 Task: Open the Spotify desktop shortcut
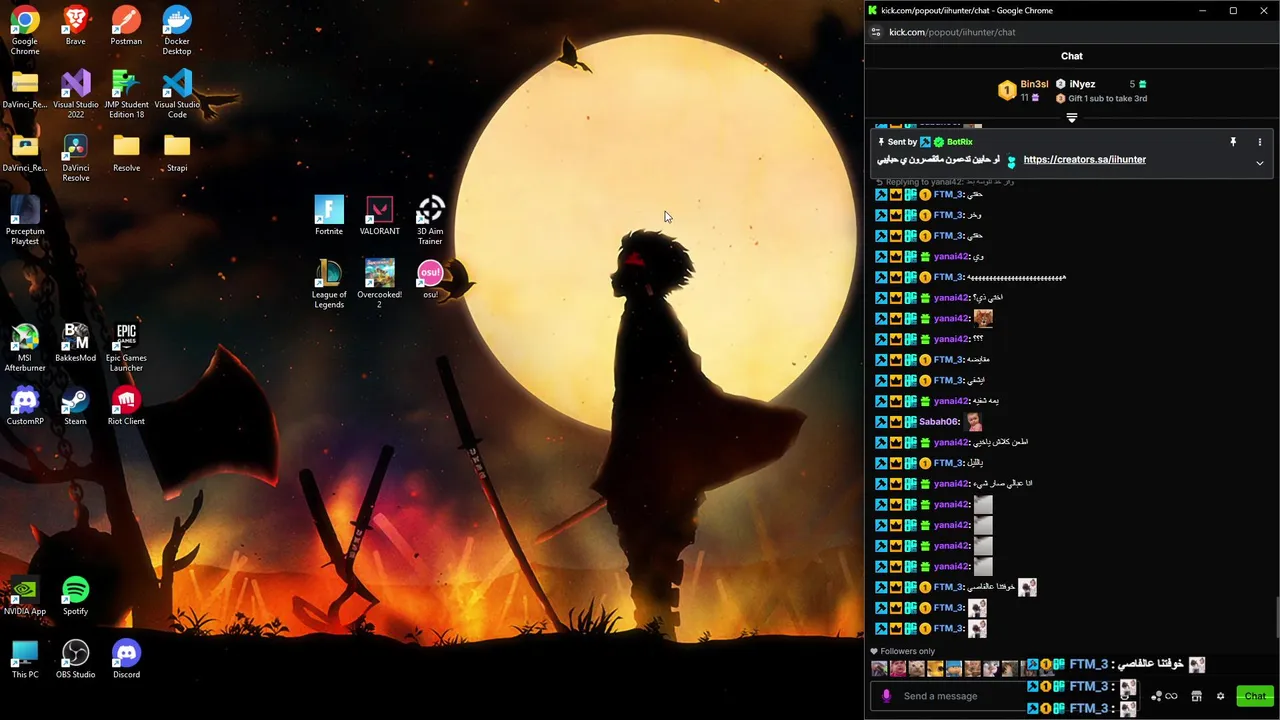[75, 595]
